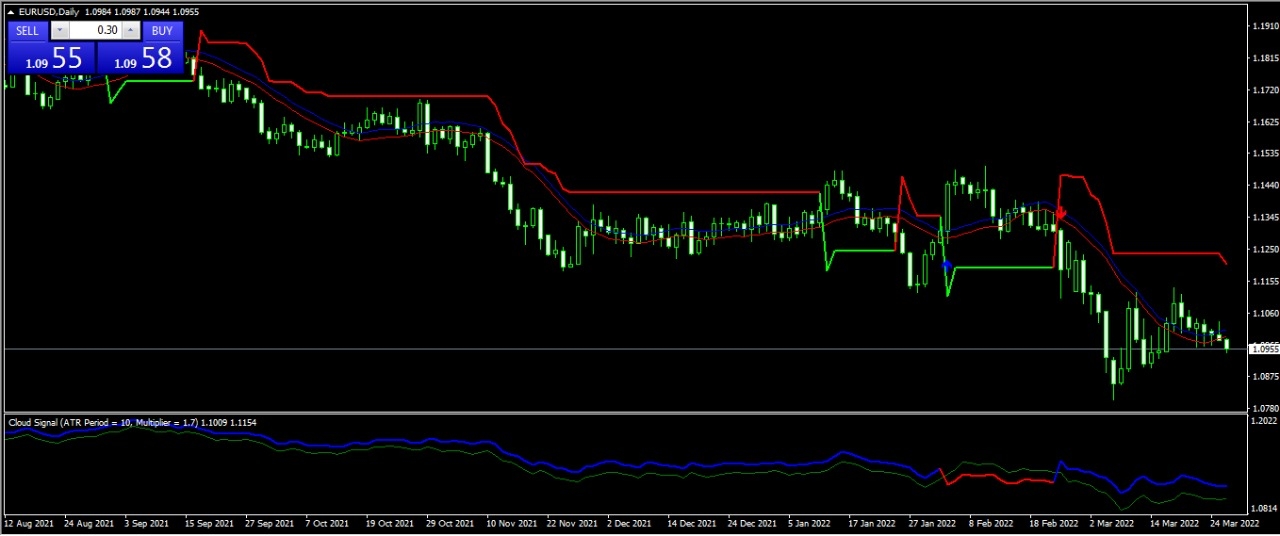Click the sell price tile 1.09 55
The image size is (1280, 536).
pos(51,59)
